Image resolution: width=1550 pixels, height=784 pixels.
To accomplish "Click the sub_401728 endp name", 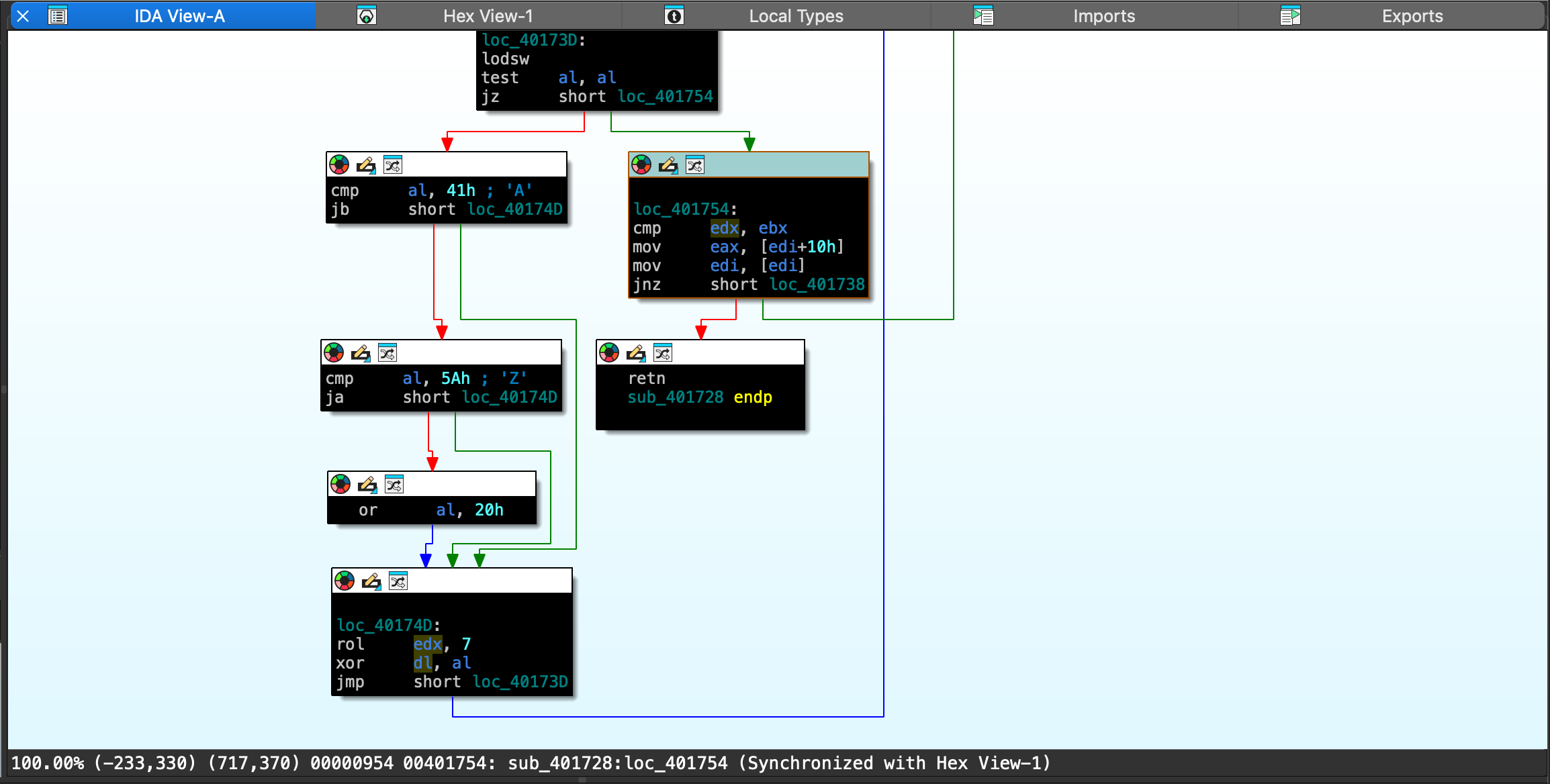I will [x=676, y=397].
